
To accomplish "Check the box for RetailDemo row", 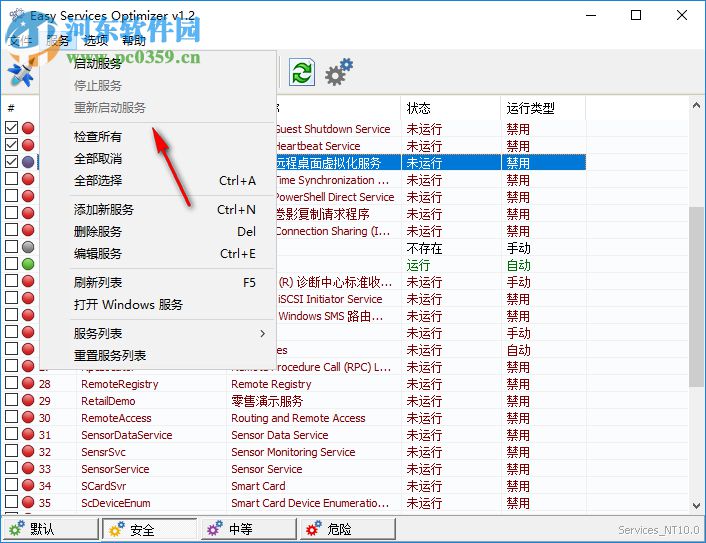I will pyautogui.click(x=12, y=400).
